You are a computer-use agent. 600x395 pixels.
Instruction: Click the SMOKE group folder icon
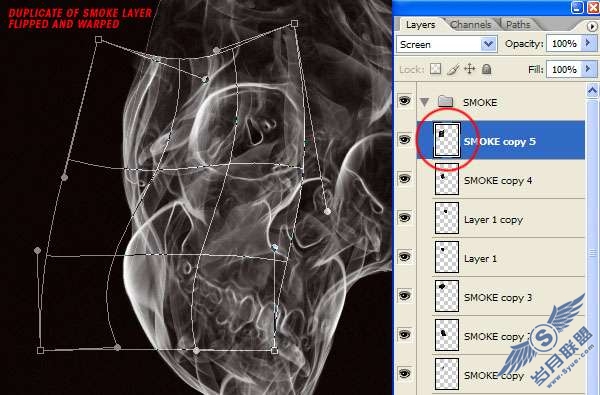click(x=445, y=102)
